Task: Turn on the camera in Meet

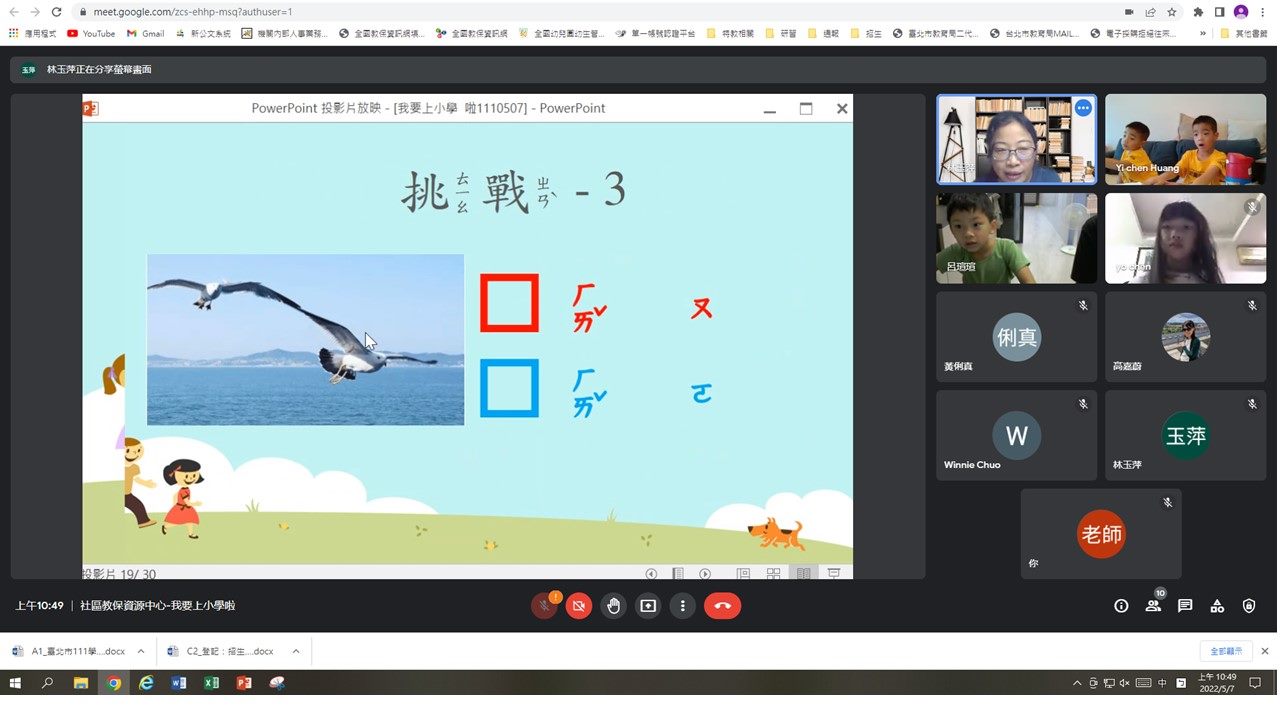Action: click(x=579, y=606)
